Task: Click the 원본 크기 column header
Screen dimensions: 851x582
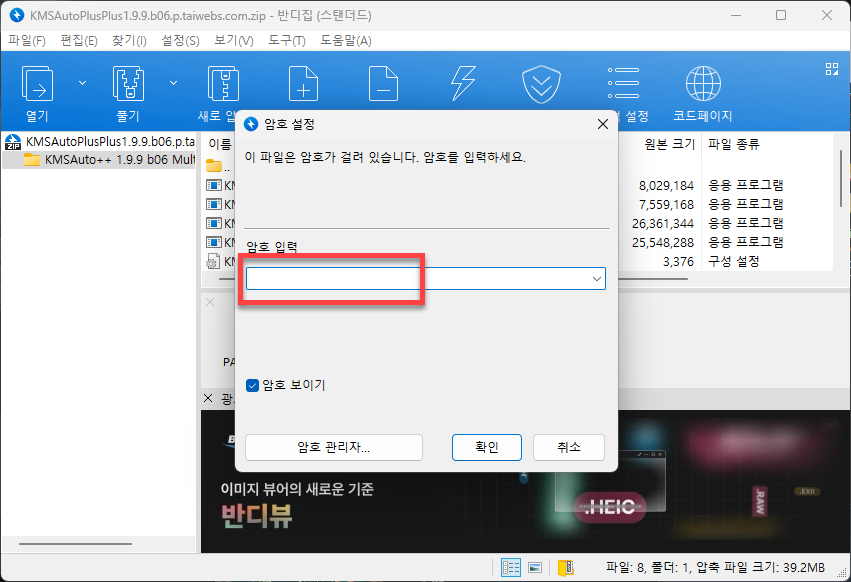Action: click(x=670, y=144)
